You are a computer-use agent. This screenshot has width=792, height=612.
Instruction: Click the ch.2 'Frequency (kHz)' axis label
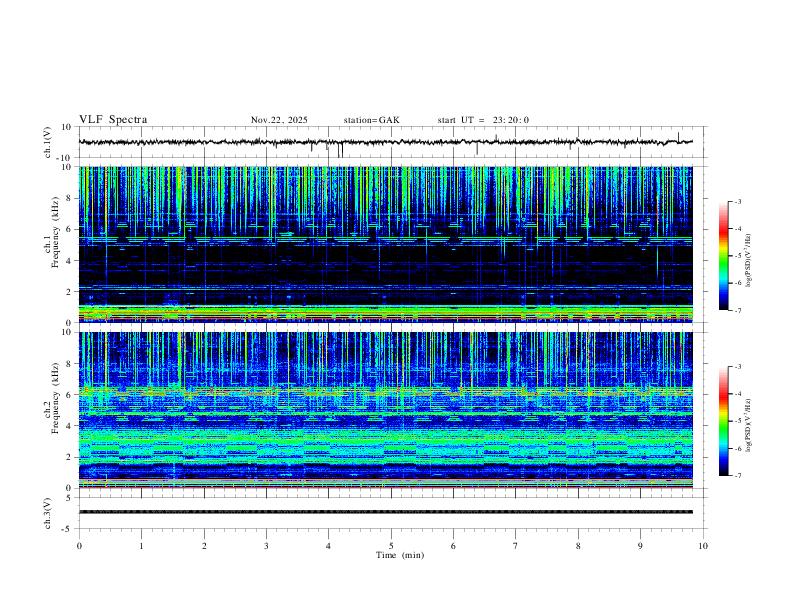55,400
